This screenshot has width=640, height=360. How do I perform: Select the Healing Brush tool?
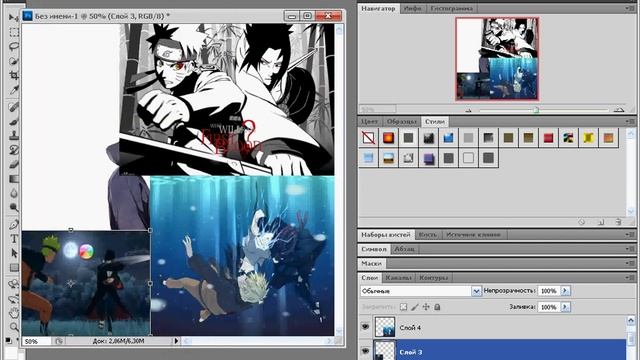click(x=13, y=107)
